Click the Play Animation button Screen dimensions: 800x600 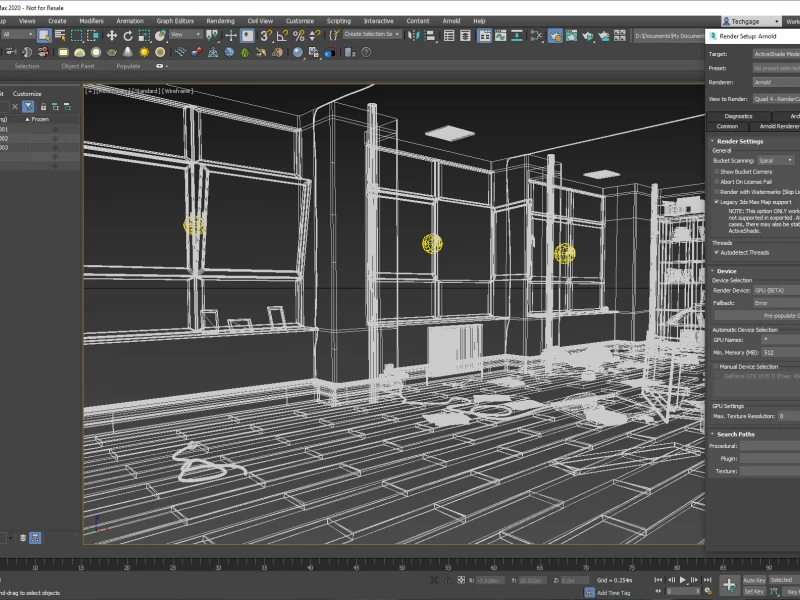(682, 580)
